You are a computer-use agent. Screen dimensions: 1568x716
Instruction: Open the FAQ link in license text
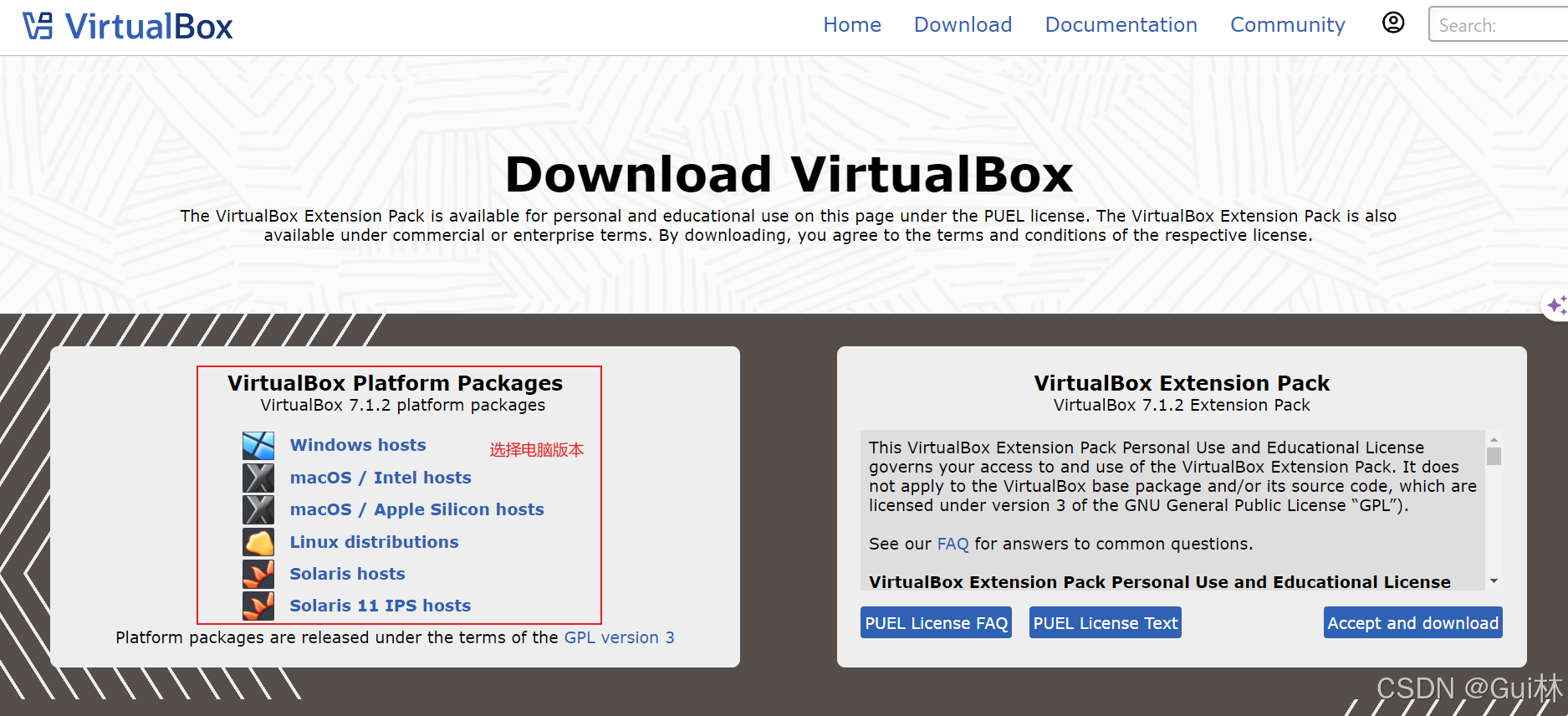point(953,544)
